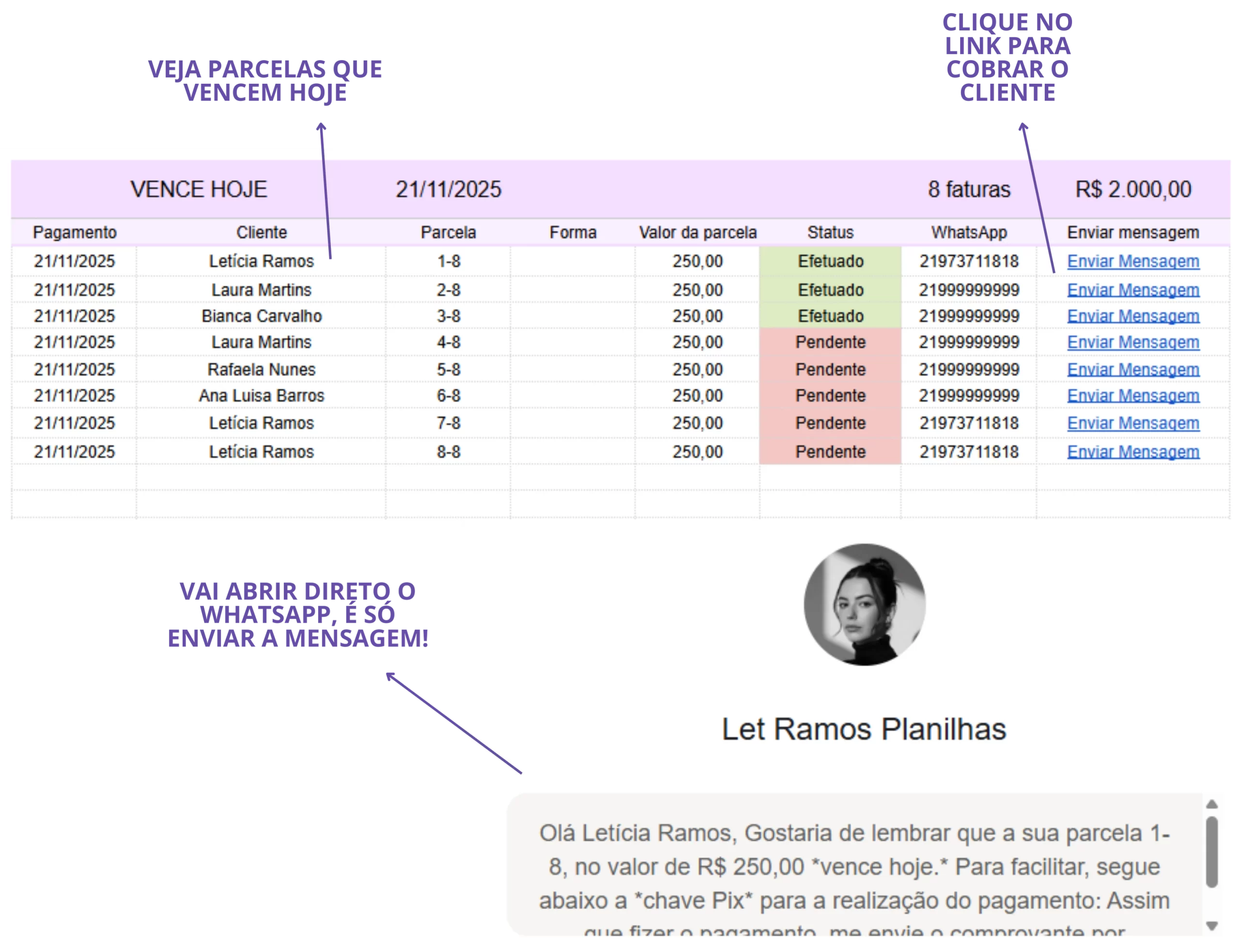Image resolution: width=1240 pixels, height=952 pixels.
Task: Select the R$ 2.000,00 total cell
Action: (x=1132, y=189)
